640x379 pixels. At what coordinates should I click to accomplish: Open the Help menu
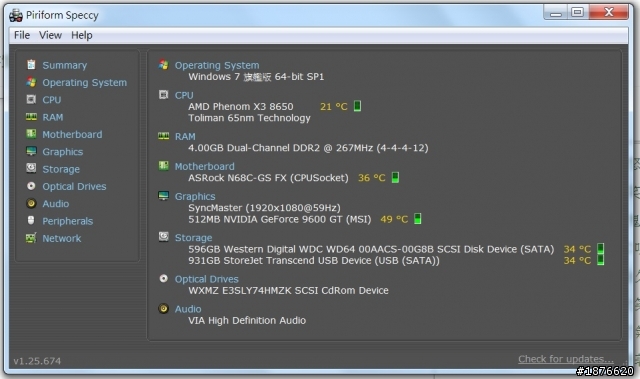pos(82,35)
